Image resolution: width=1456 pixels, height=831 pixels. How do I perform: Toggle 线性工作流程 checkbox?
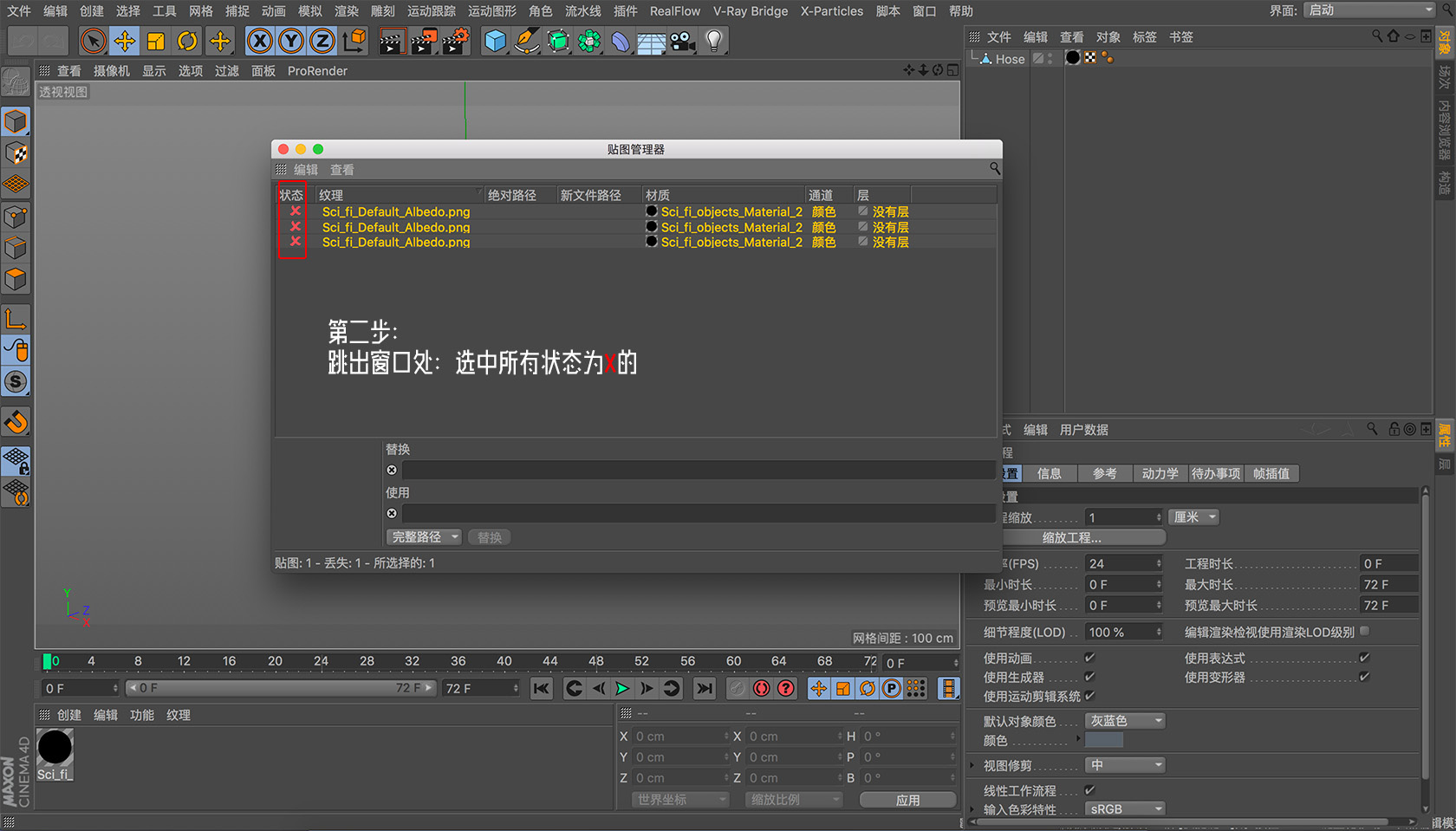tap(1089, 789)
